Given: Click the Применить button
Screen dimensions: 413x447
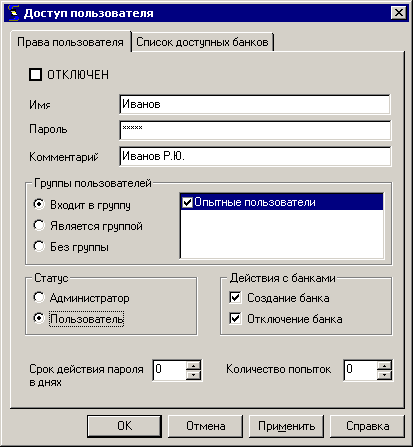Looking at the screenshot, I should tap(286, 426).
